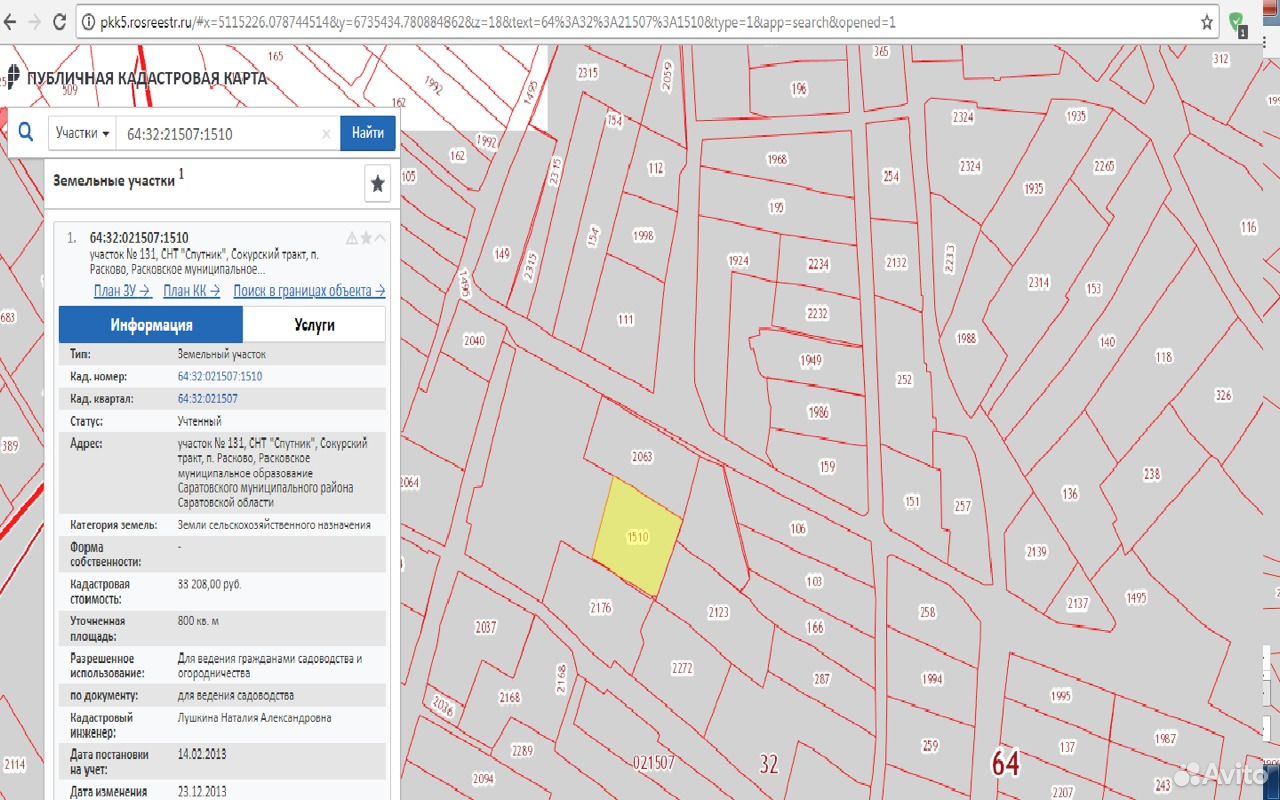This screenshot has height=800, width=1280.
Task: Switch to the Услуги tab
Action: (314, 325)
